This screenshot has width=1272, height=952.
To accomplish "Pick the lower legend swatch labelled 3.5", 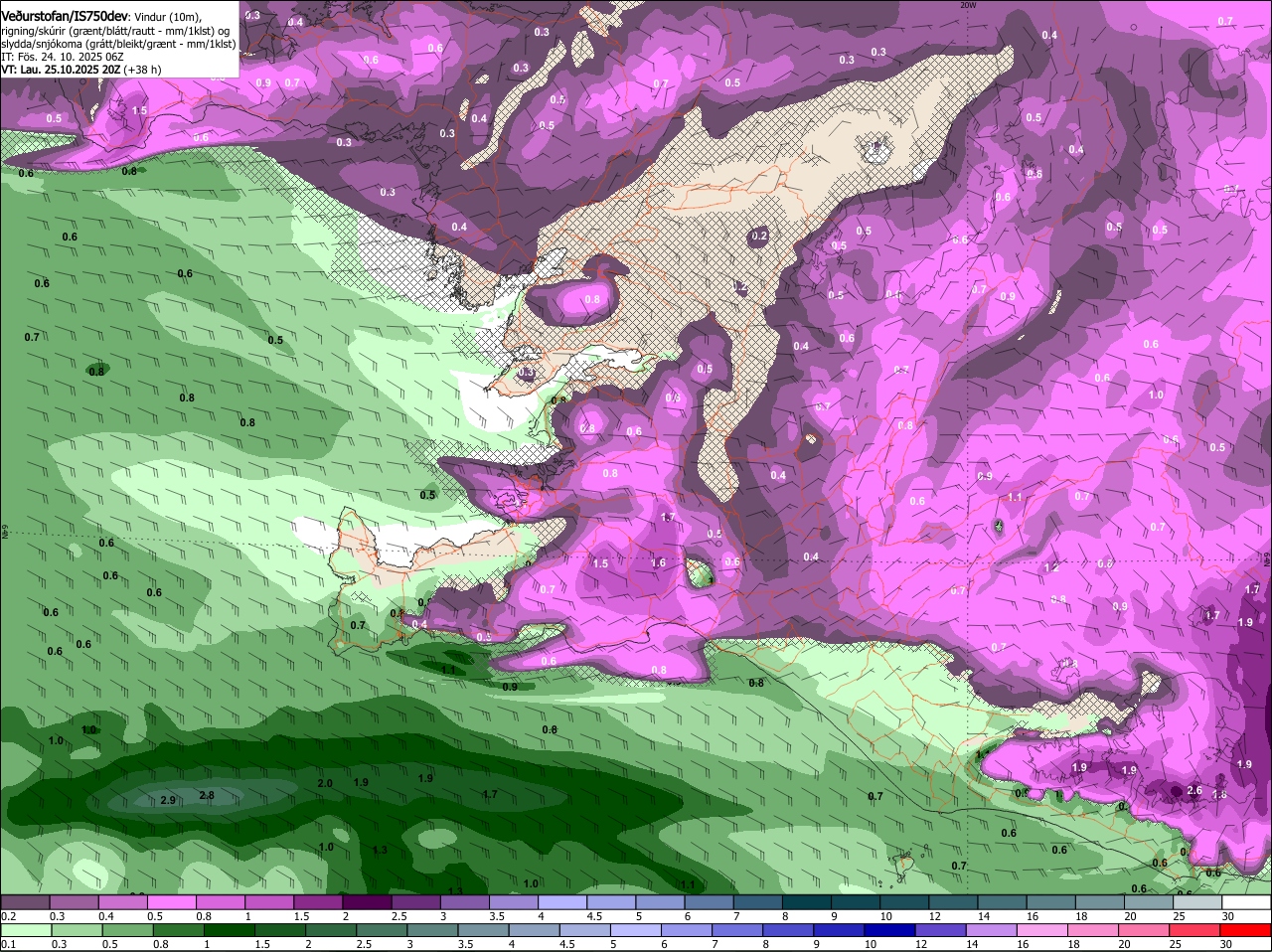I will pyautogui.click(x=486, y=930).
